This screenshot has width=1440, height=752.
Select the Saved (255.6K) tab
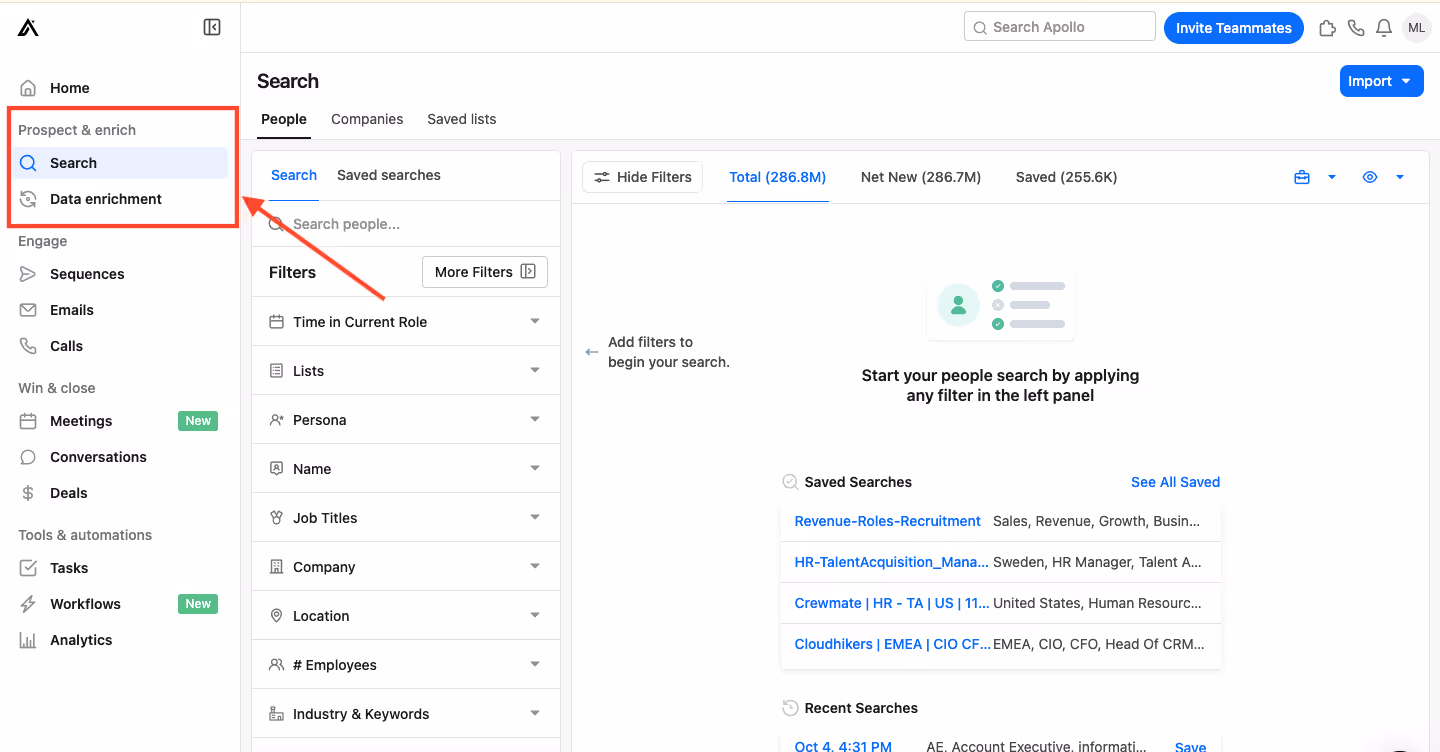coord(1066,177)
